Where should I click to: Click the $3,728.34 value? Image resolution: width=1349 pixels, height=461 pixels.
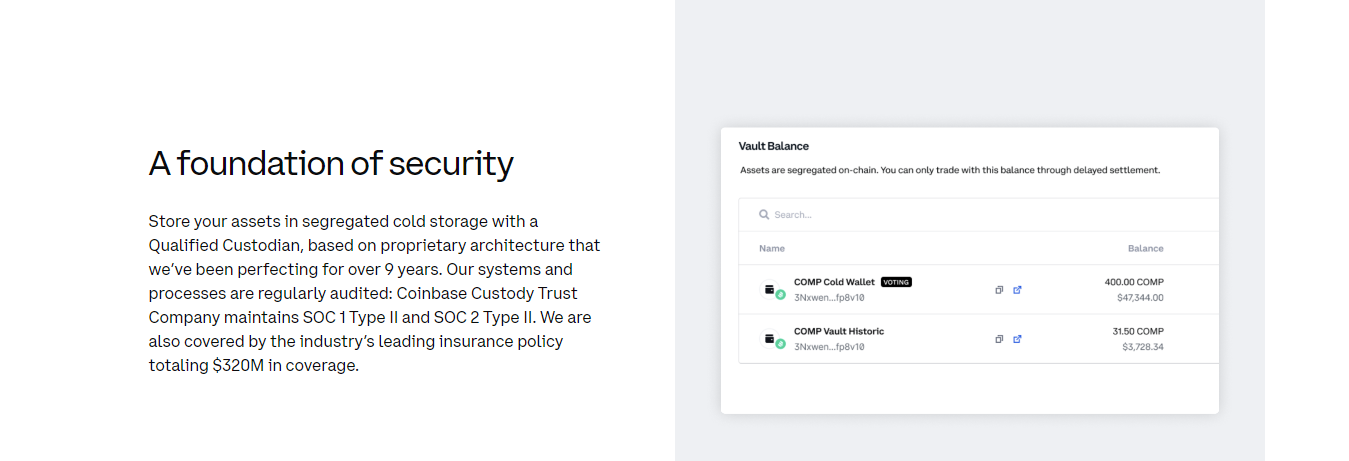click(1143, 347)
